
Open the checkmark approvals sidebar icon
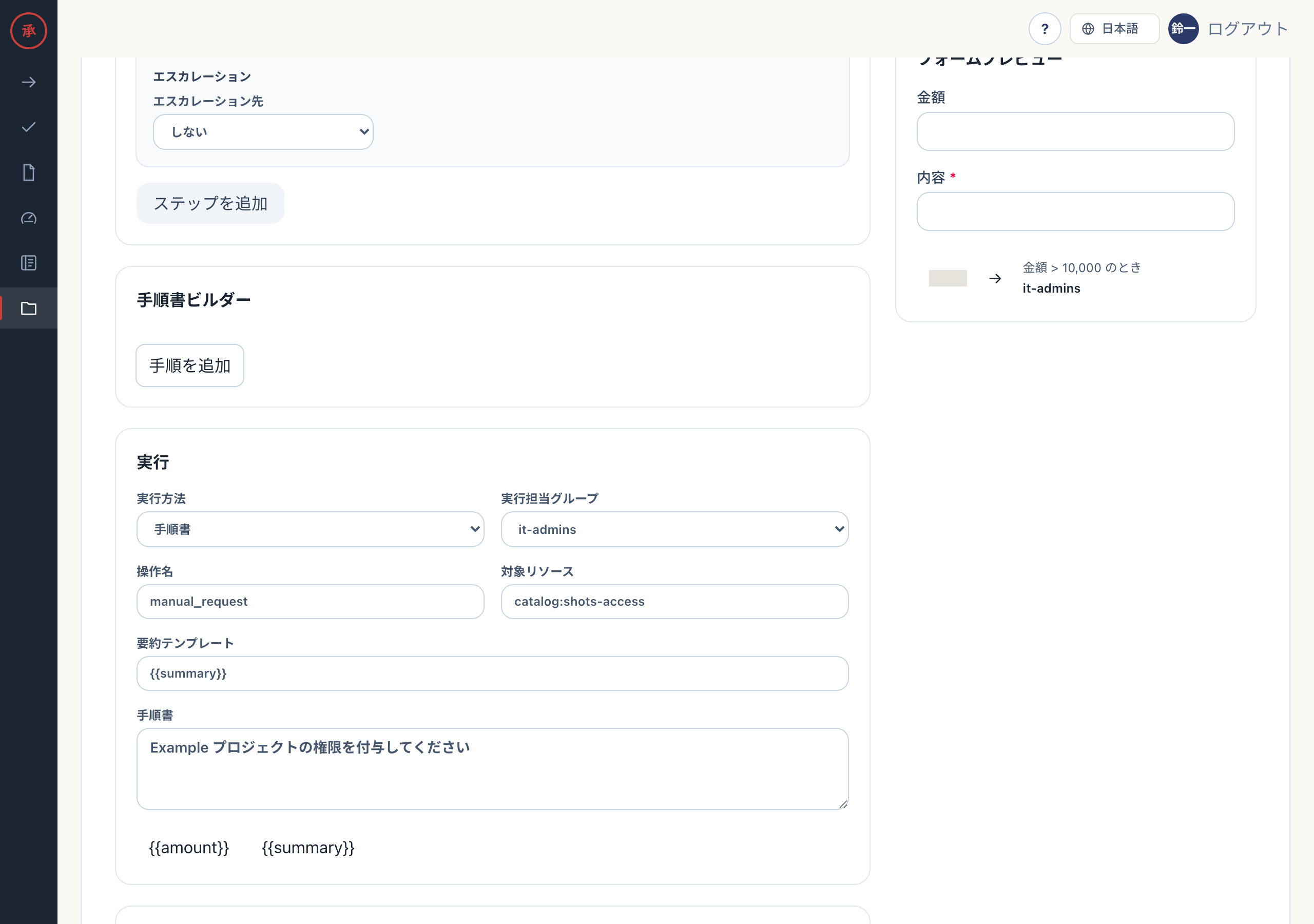point(29,127)
